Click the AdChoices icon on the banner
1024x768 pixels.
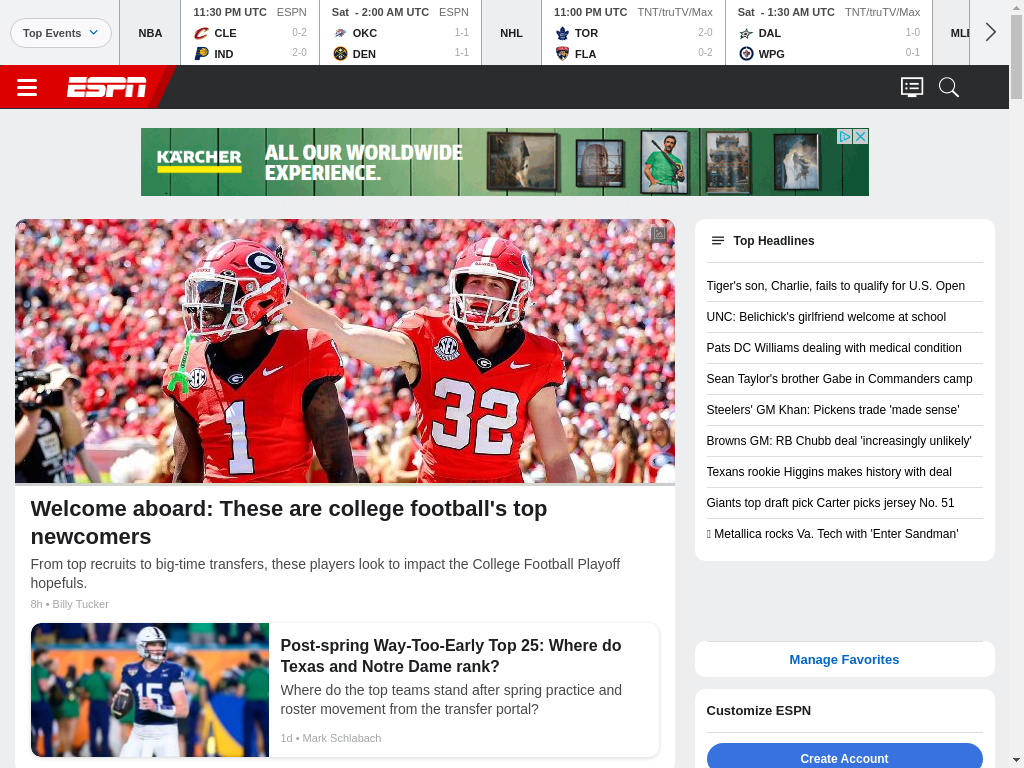[845, 136]
